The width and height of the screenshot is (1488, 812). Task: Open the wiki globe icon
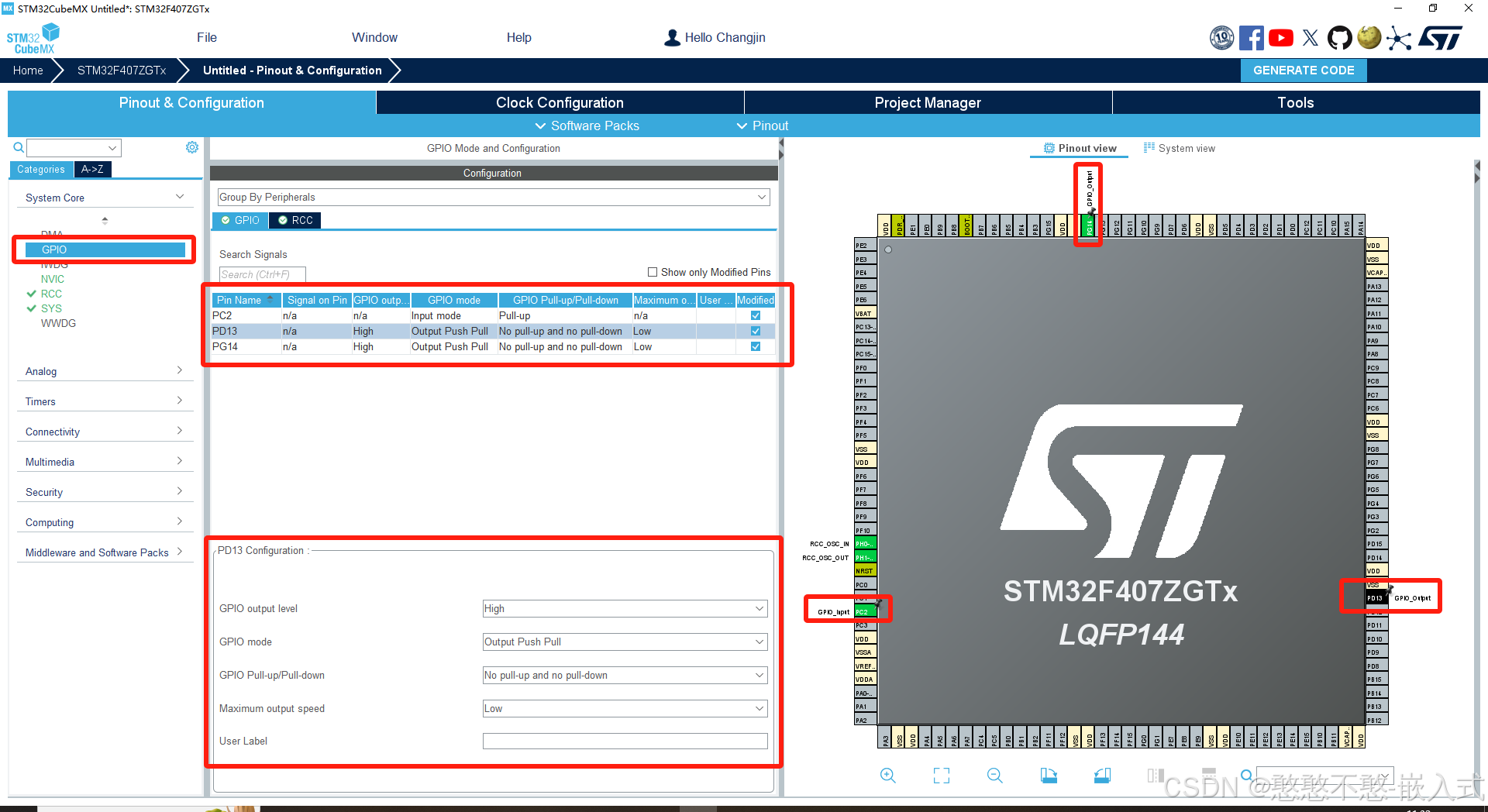(1369, 37)
